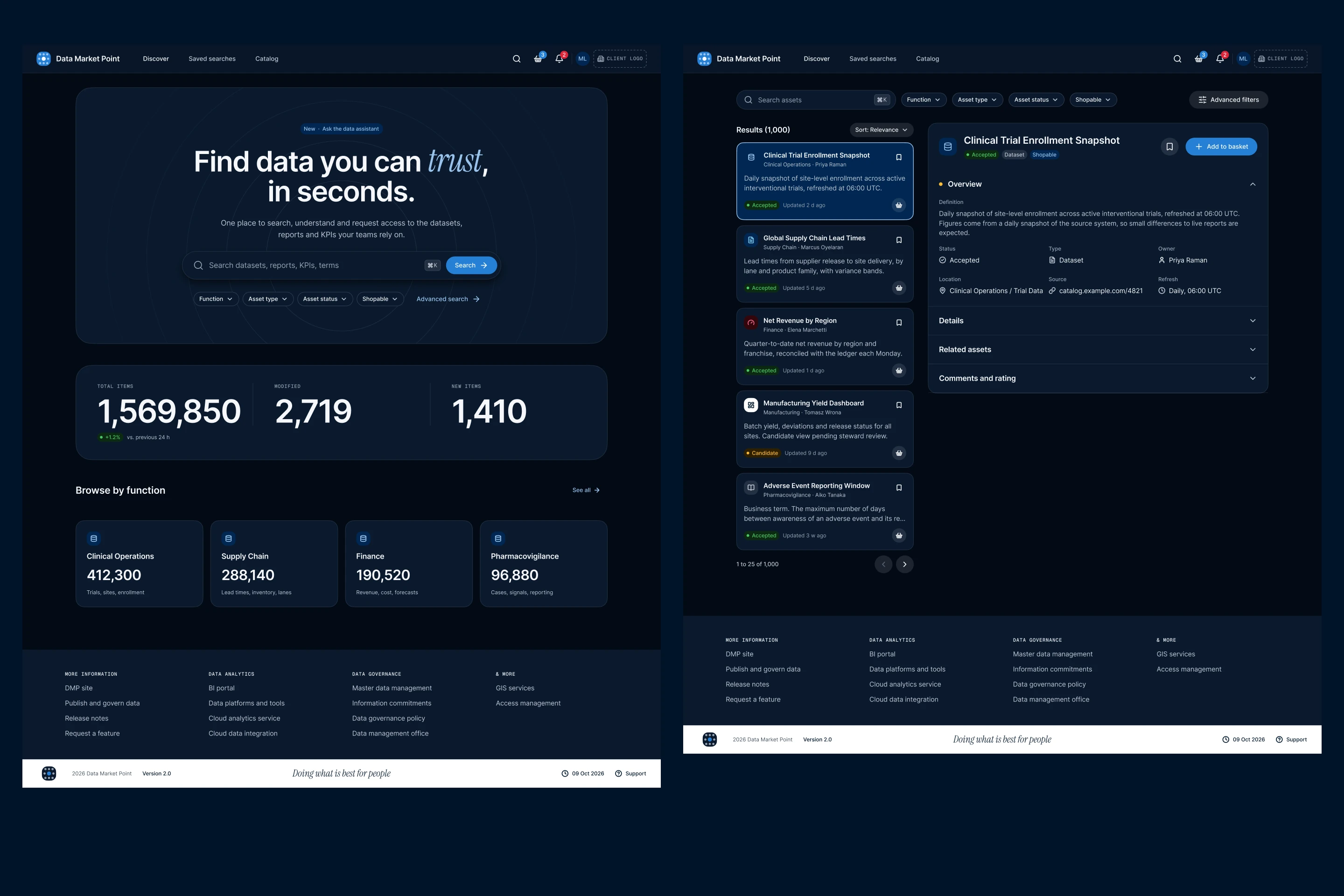Open notifications bell in right page header
Image resolution: width=1344 pixels, height=896 pixels.
click(x=1220, y=59)
